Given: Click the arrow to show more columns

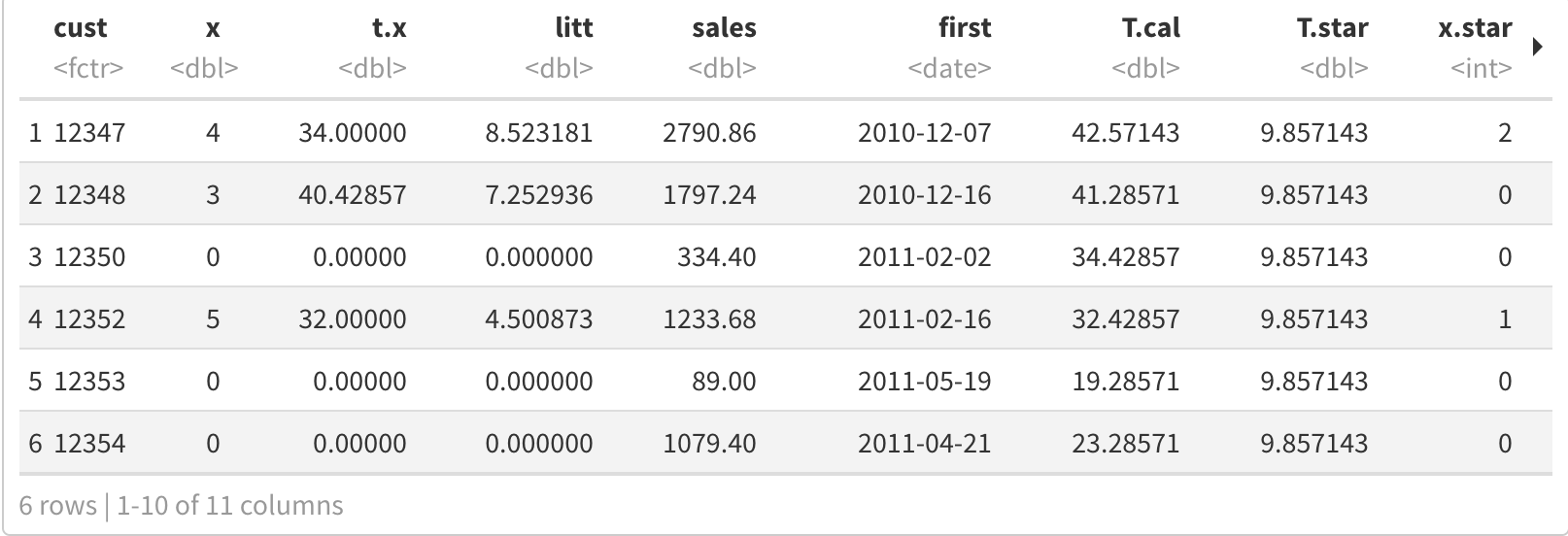Looking at the screenshot, I should coord(1538,47).
